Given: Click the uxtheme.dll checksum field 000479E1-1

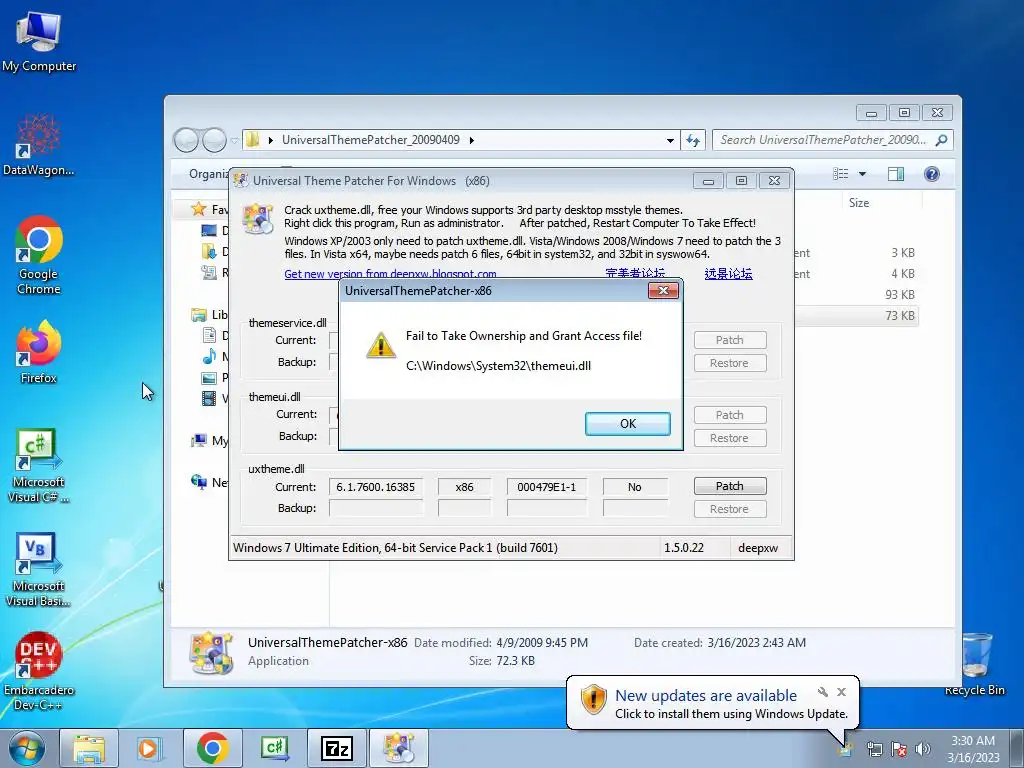Looking at the screenshot, I should [x=547, y=487].
